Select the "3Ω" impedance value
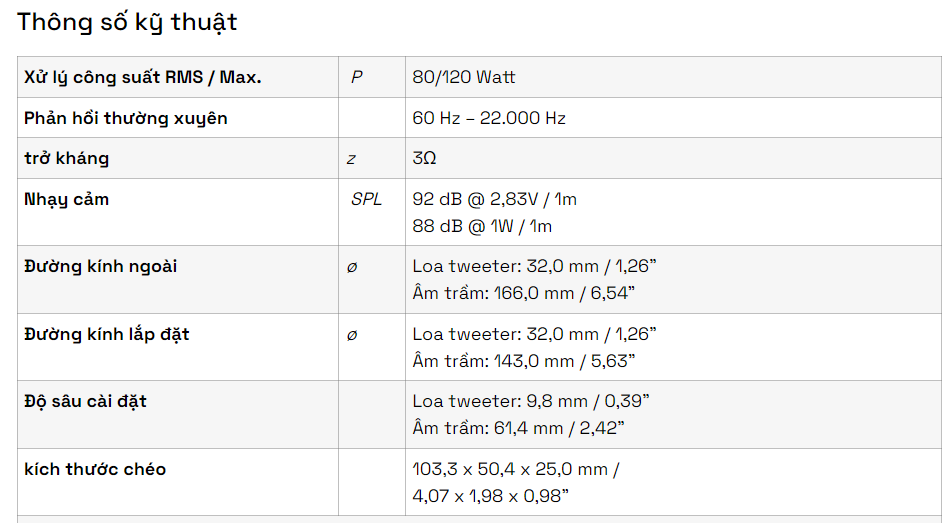The height and width of the screenshot is (523, 952). [x=424, y=158]
